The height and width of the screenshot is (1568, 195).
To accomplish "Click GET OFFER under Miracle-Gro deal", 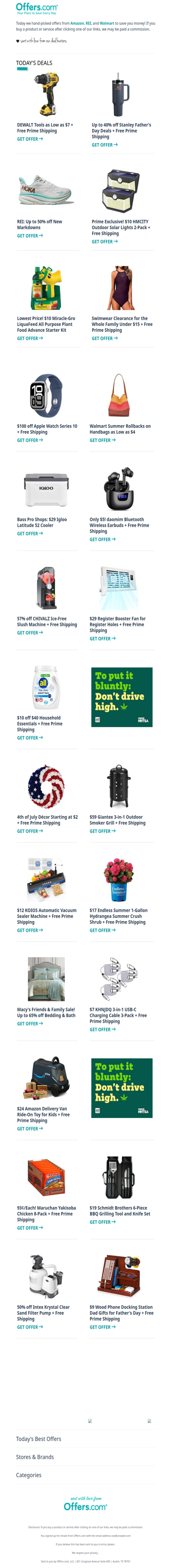I will [30, 339].
